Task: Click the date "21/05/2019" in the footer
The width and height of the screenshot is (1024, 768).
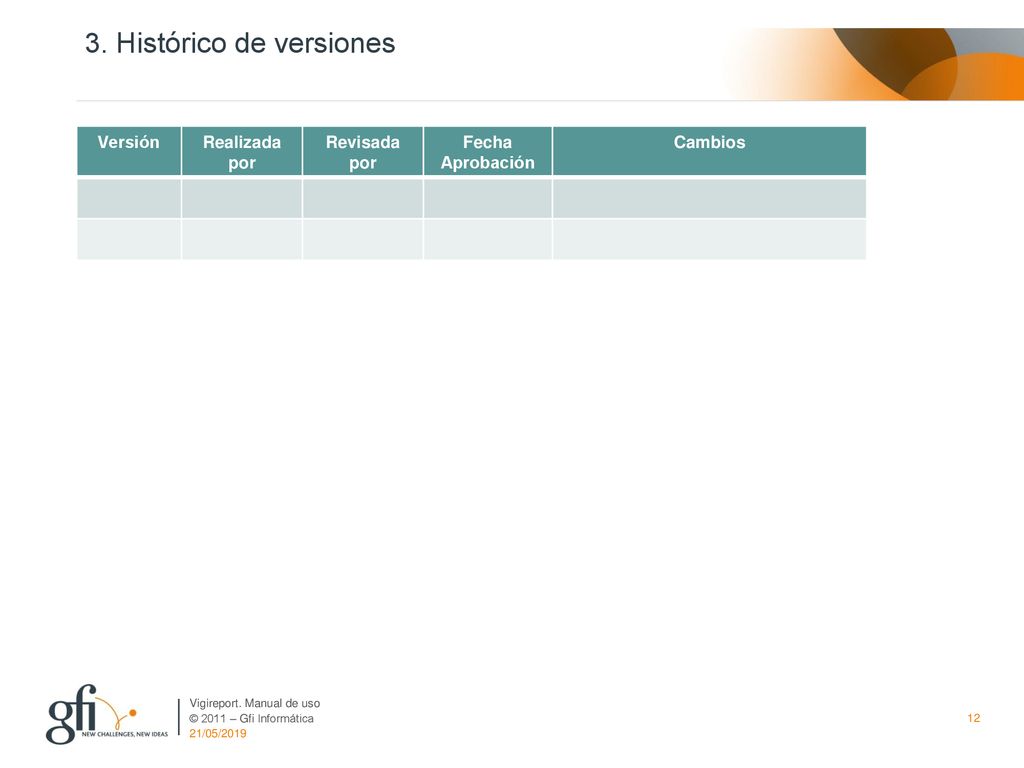Action: pos(218,733)
